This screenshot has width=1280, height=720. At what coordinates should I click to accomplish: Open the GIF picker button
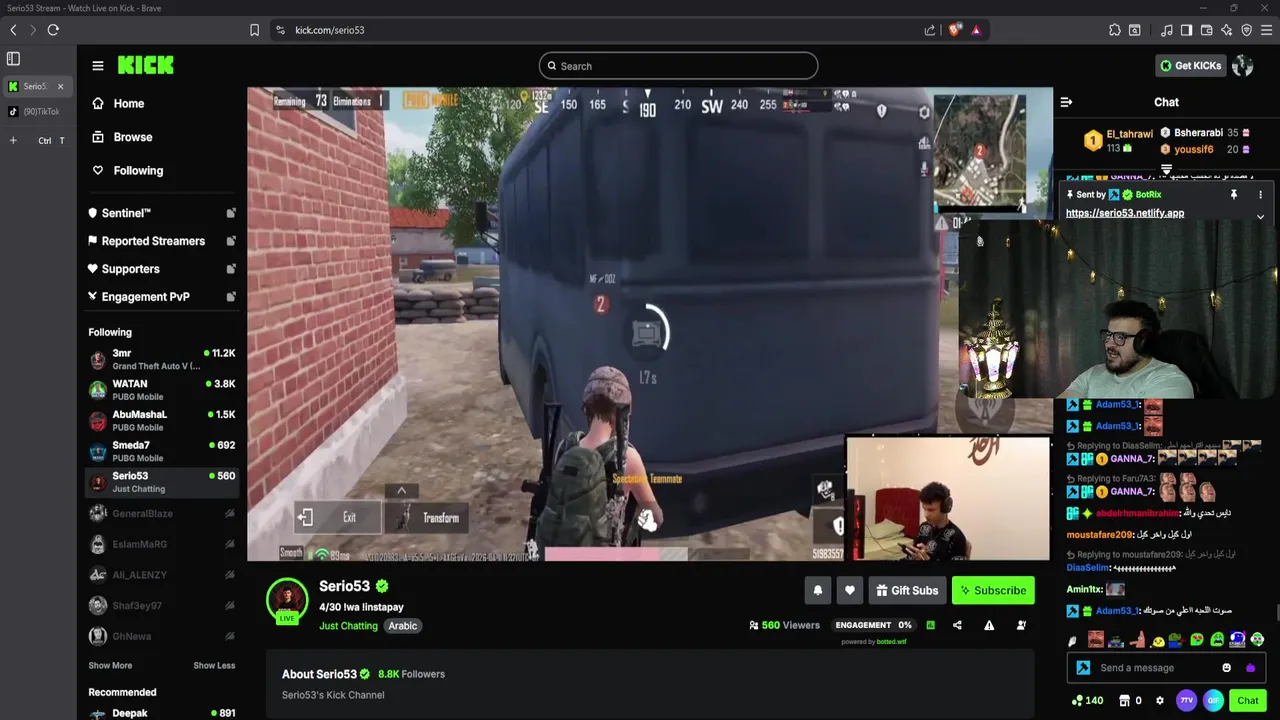point(1213,701)
